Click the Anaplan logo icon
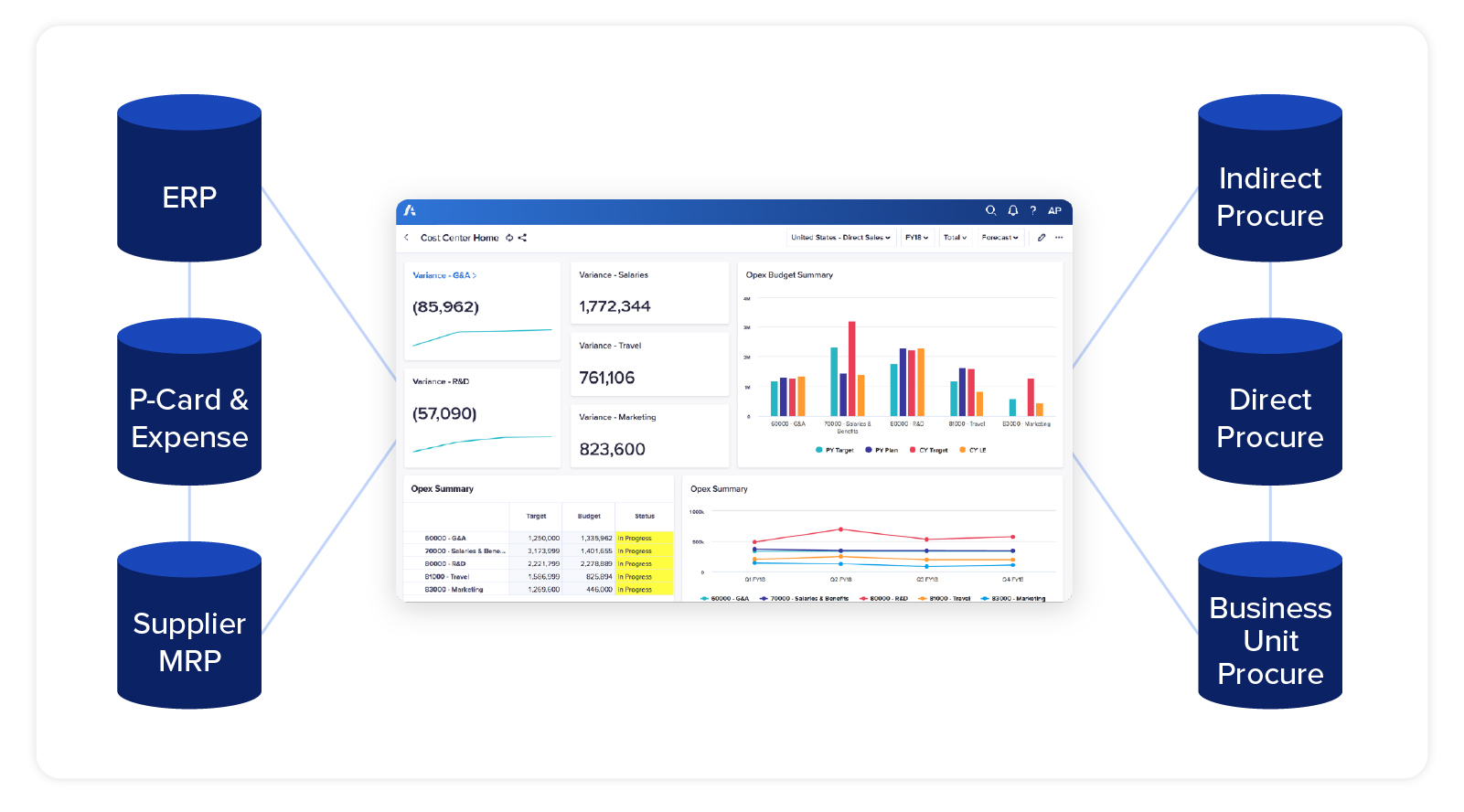The height and width of the screenshot is (812, 1464). coord(410,211)
